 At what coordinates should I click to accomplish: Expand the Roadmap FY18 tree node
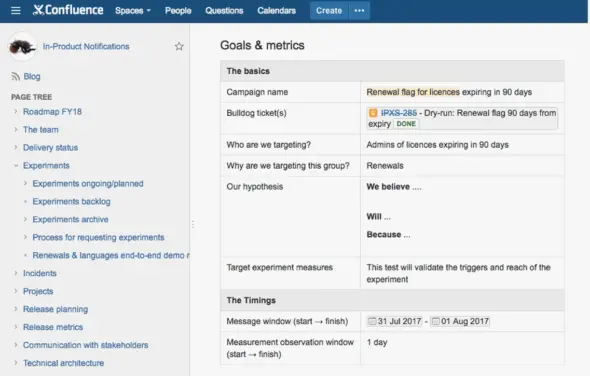[x=15, y=111]
